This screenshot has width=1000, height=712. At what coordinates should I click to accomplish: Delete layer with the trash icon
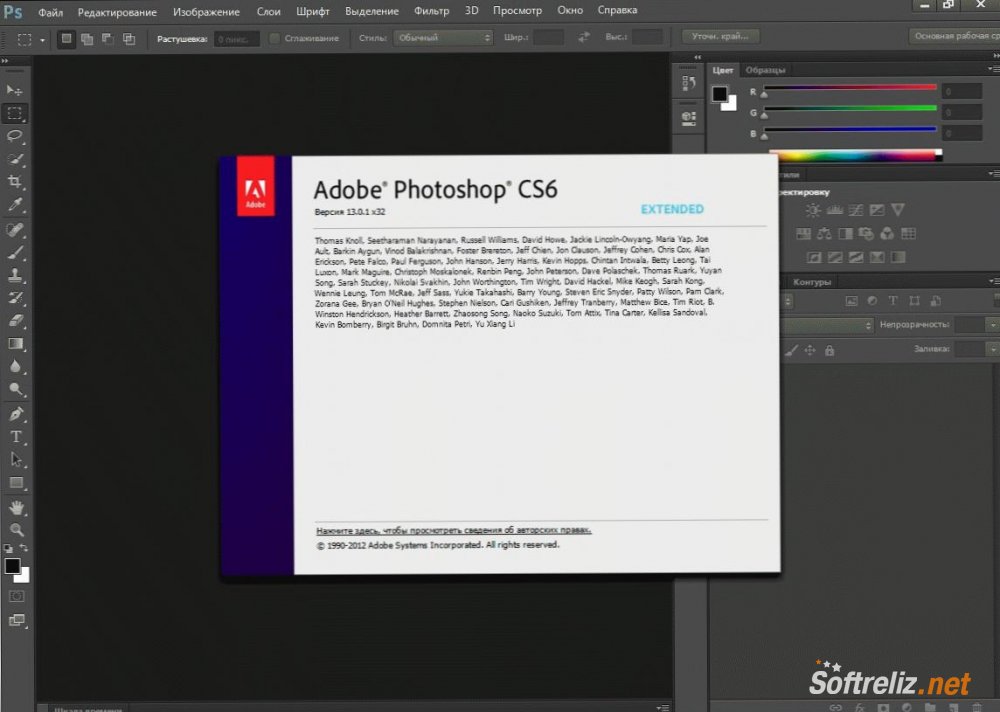976,707
